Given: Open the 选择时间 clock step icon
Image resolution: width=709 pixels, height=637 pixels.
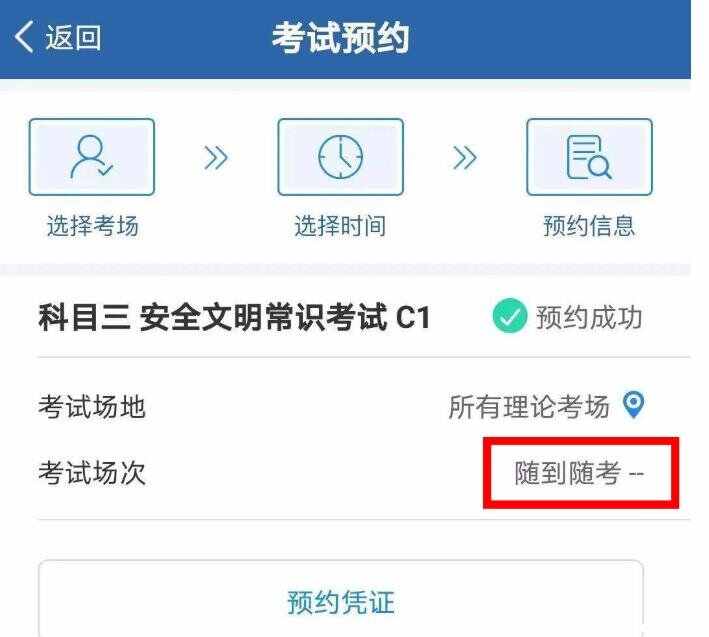Looking at the screenshot, I should [340, 157].
